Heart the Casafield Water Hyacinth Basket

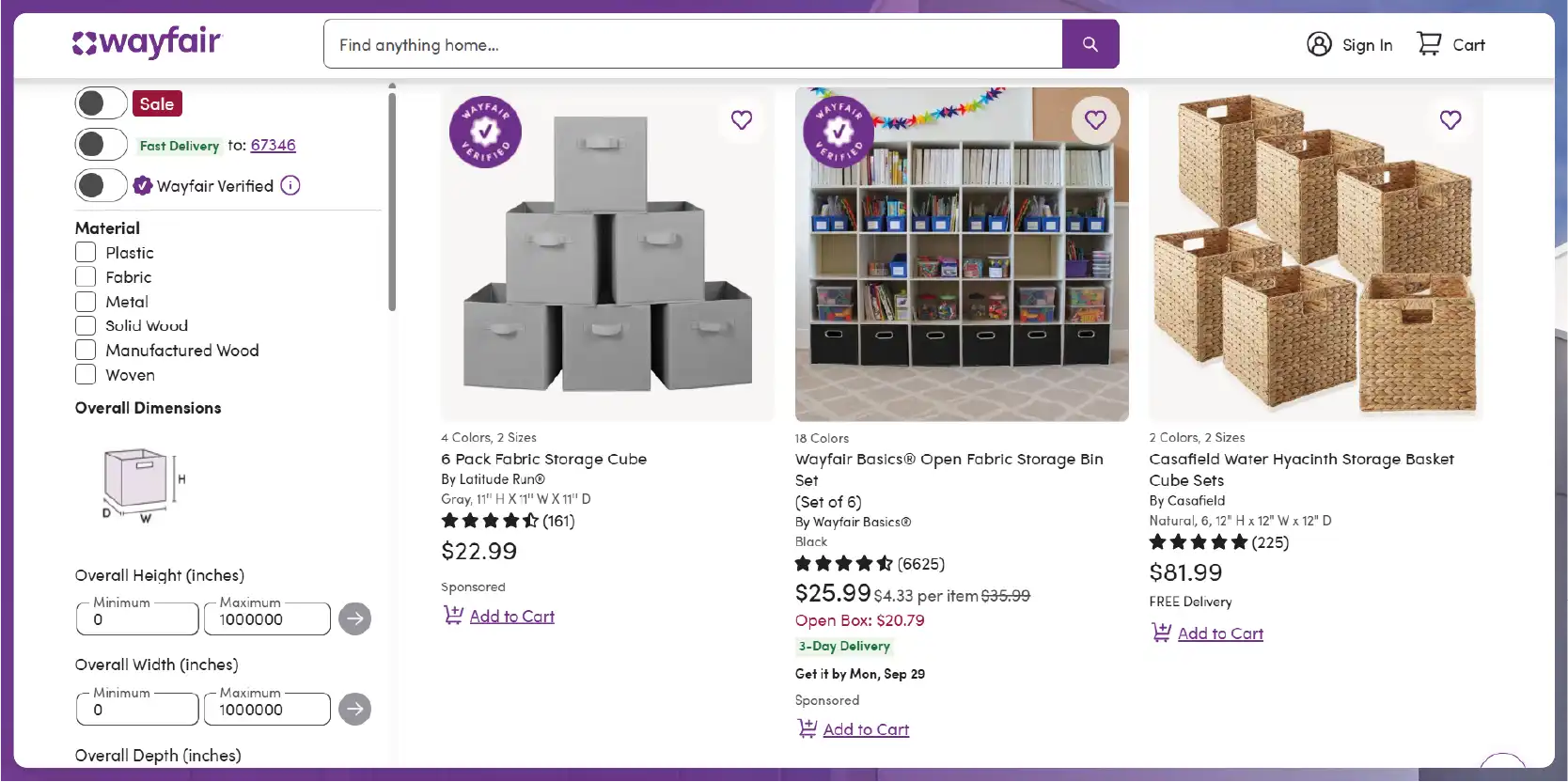coord(1450,120)
